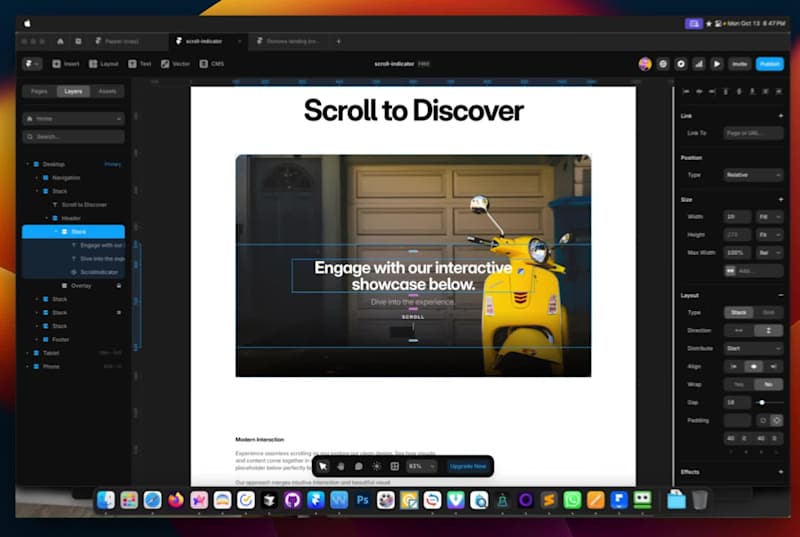Image resolution: width=800 pixels, height=537 pixels.
Task: Switch to scroll-indicator project tab
Action: [208, 41]
